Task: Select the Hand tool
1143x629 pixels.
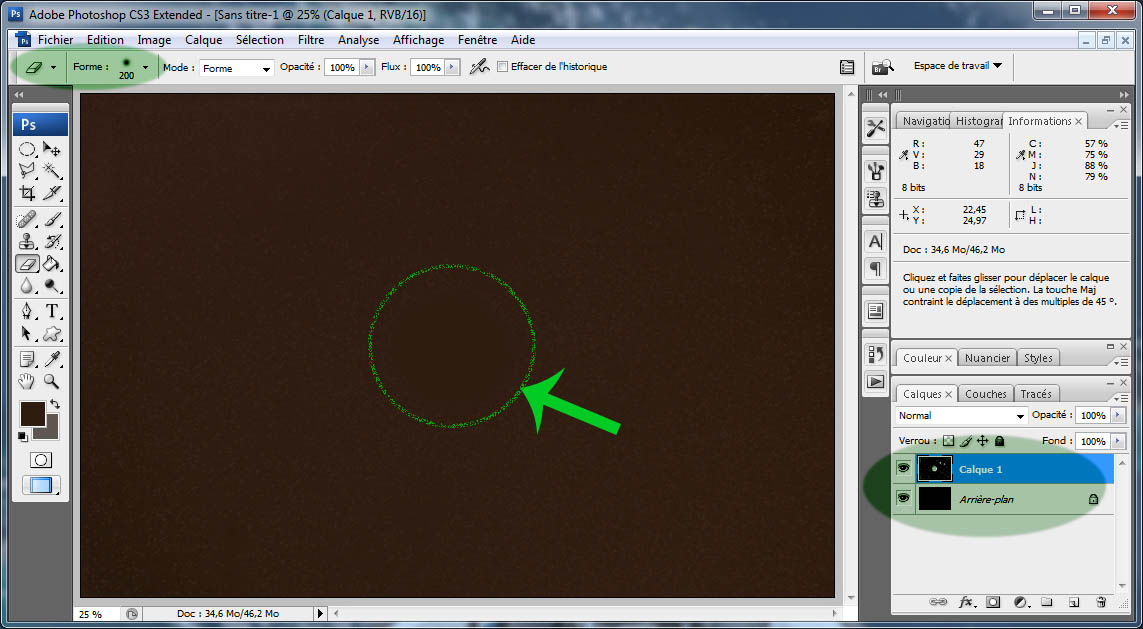Action: 28,380
